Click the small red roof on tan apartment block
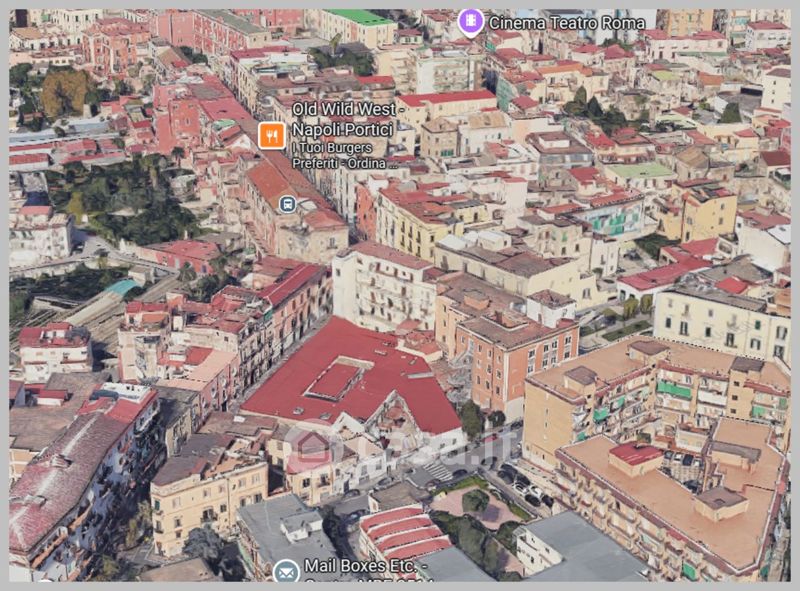800x591 pixels. coord(635,455)
